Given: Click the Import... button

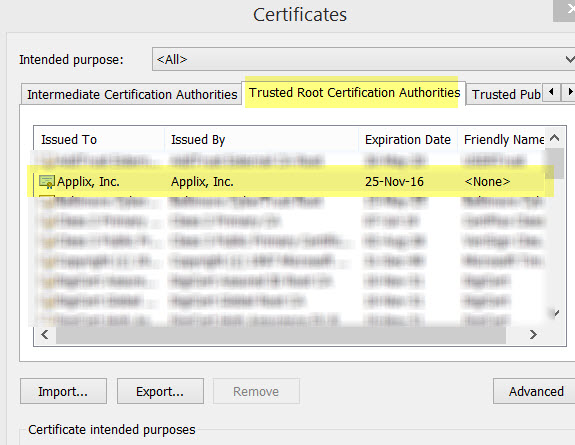Looking at the screenshot, I should 63,391.
